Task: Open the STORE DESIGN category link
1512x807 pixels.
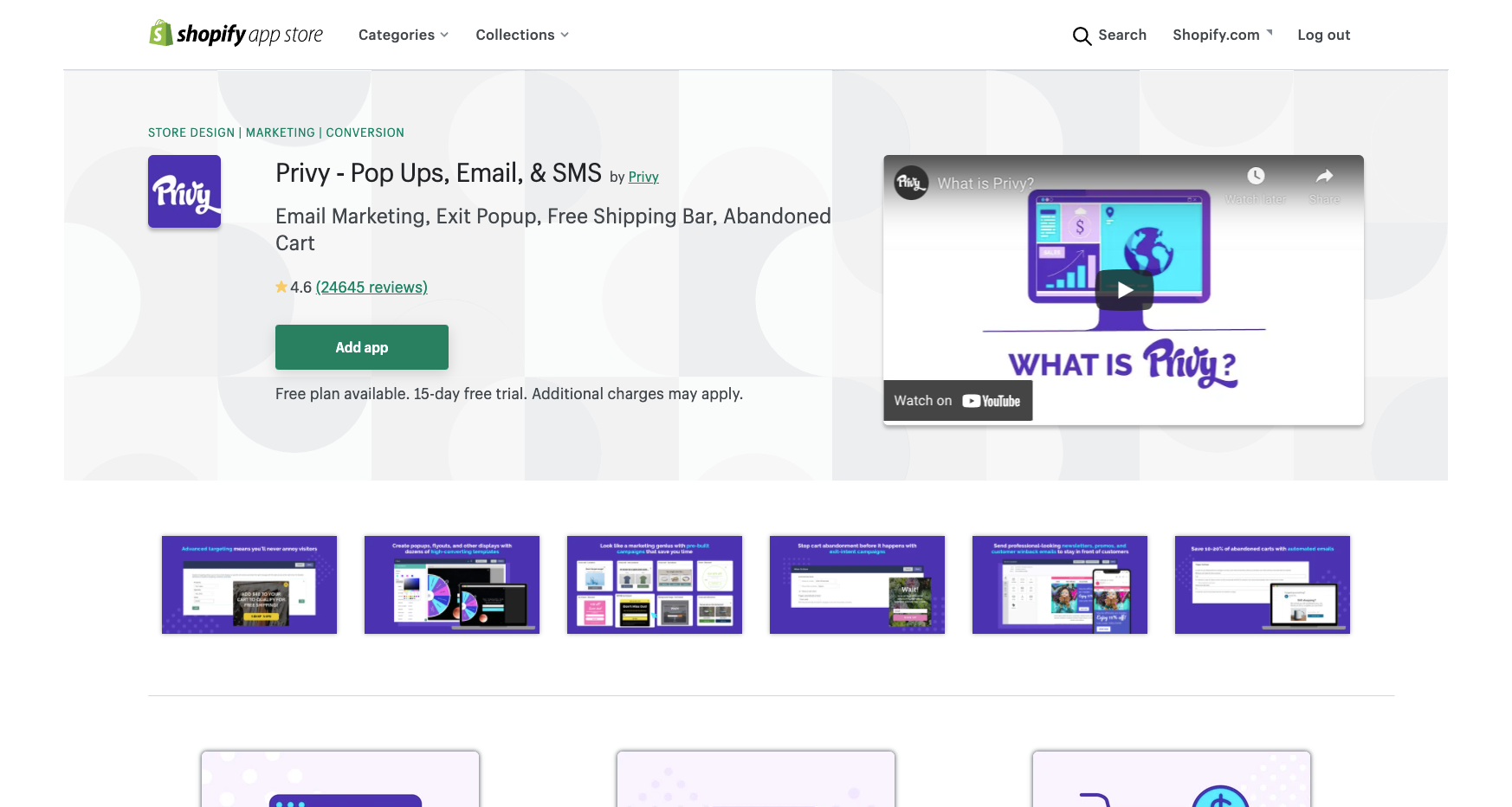Action: coord(191,132)
